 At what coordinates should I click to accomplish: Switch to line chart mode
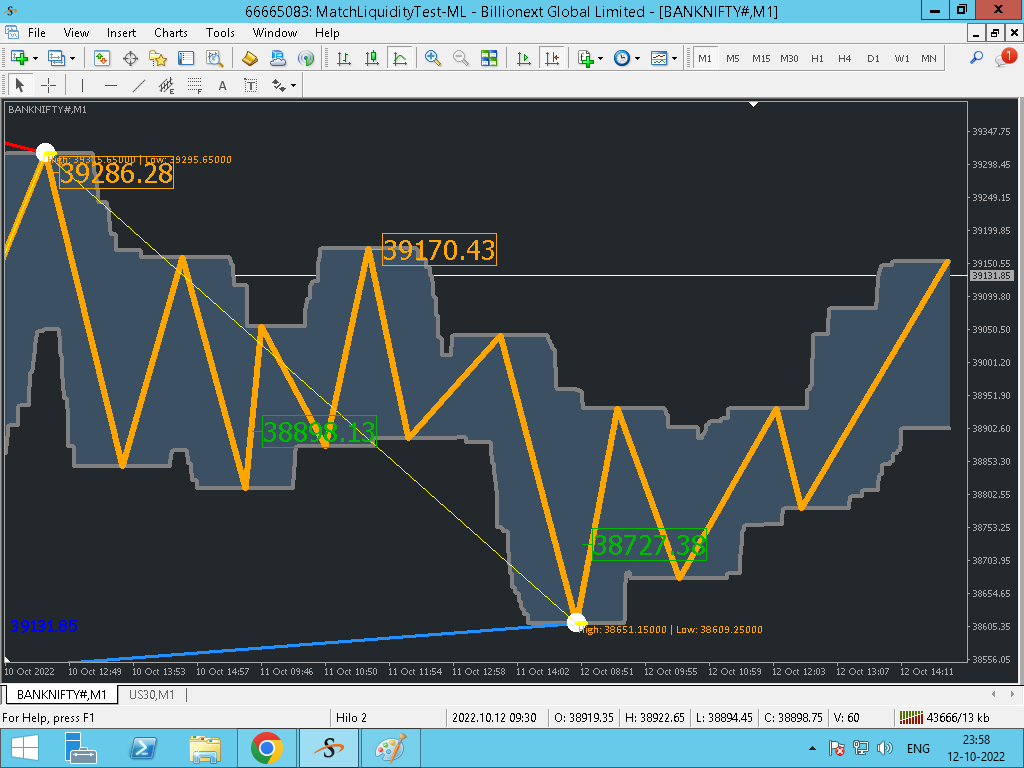[400, 58]
